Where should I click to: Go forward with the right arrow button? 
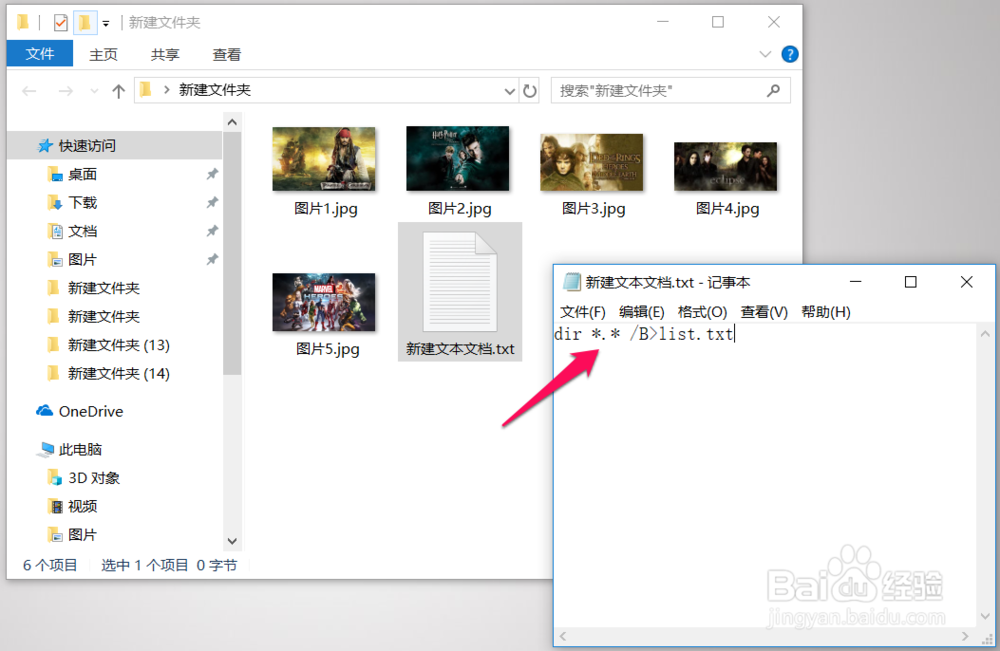(x=65, y=91)
